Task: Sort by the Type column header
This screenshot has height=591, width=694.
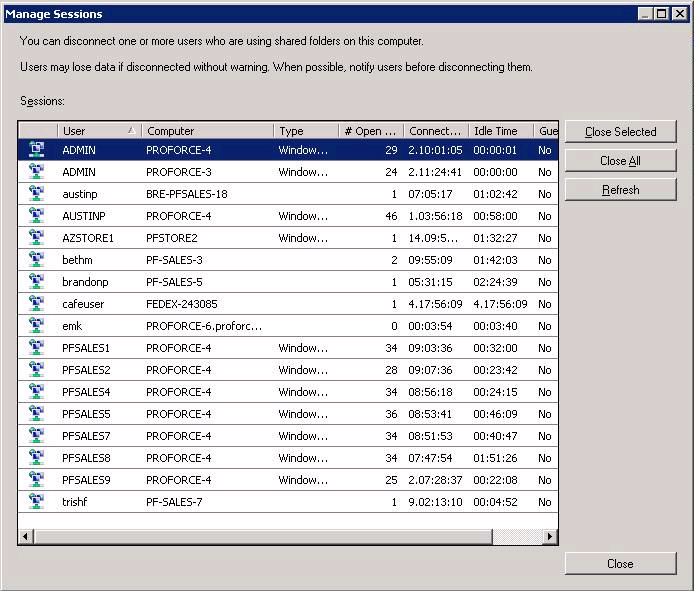Action: pyautogui.click(x=306, y=131)
